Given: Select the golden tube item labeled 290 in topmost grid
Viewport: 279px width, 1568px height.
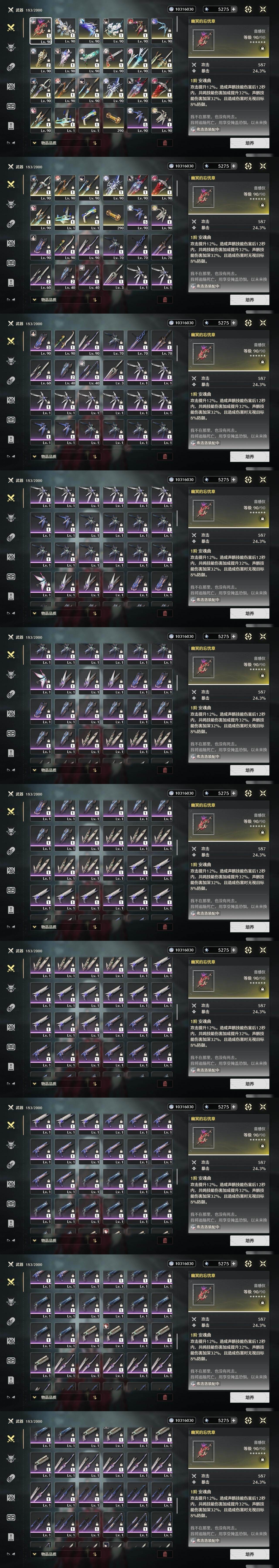Looking at the screenshot, I should click(x=114, y=121).
